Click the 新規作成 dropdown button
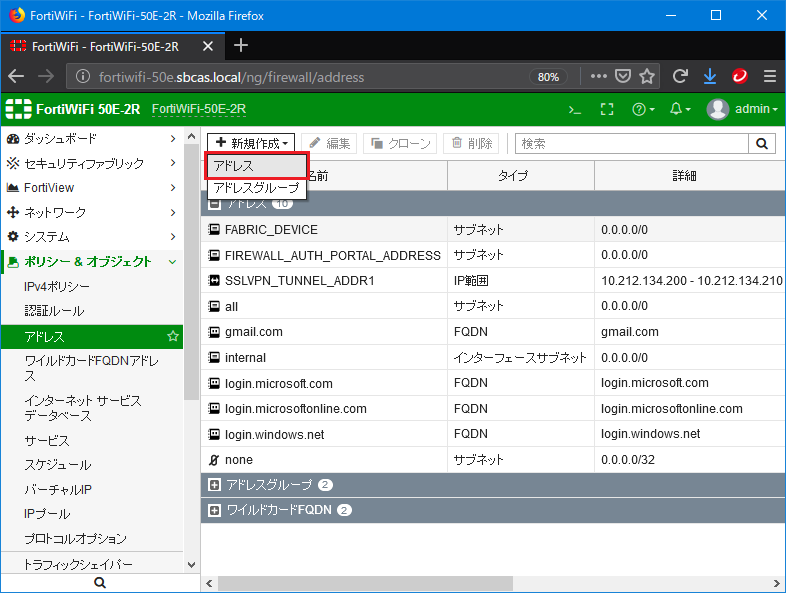This screenshot has width=786, height=593. (251, 143)
